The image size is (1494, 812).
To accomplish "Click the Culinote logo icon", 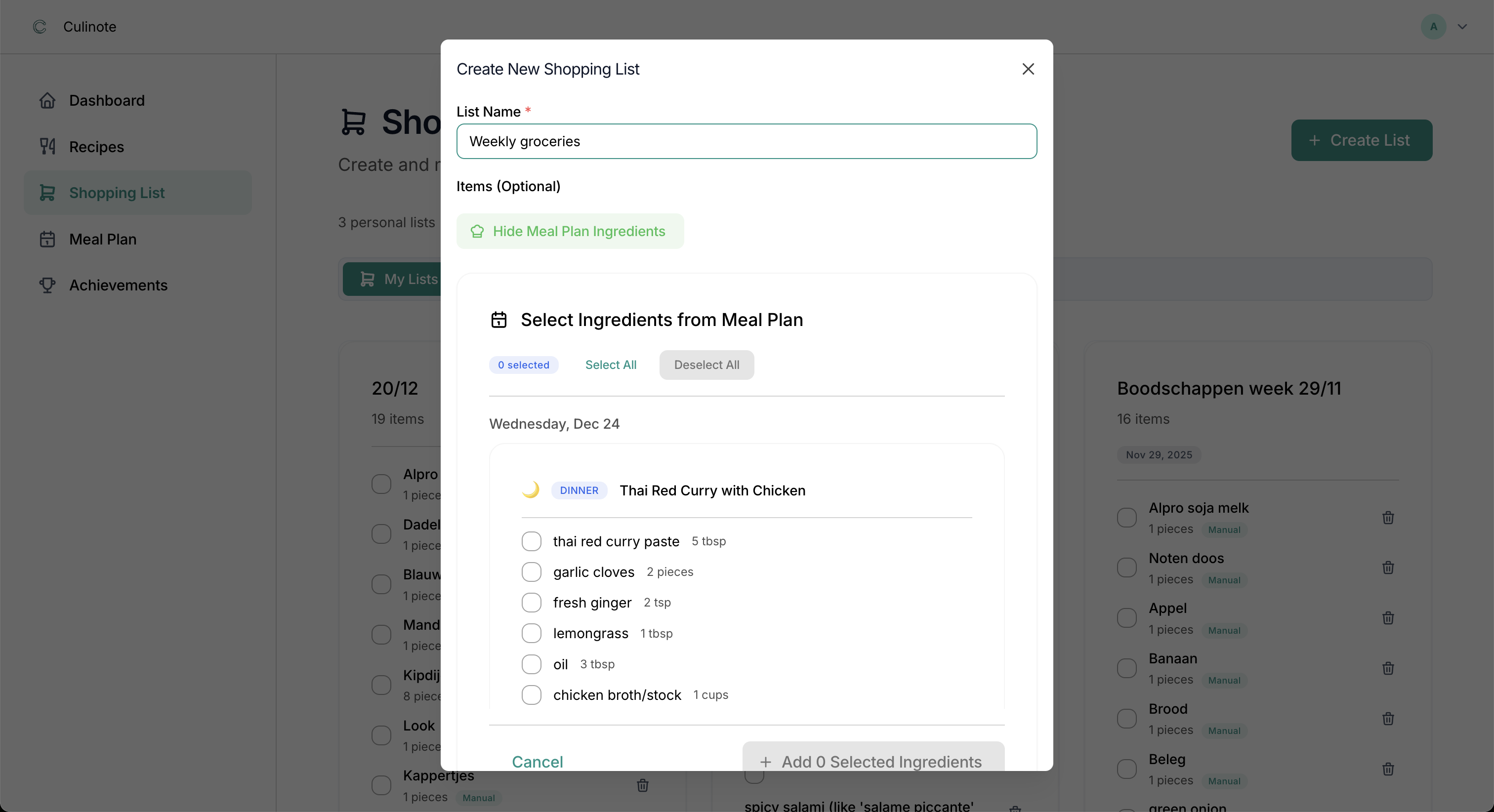I will [x=39, y=27].
